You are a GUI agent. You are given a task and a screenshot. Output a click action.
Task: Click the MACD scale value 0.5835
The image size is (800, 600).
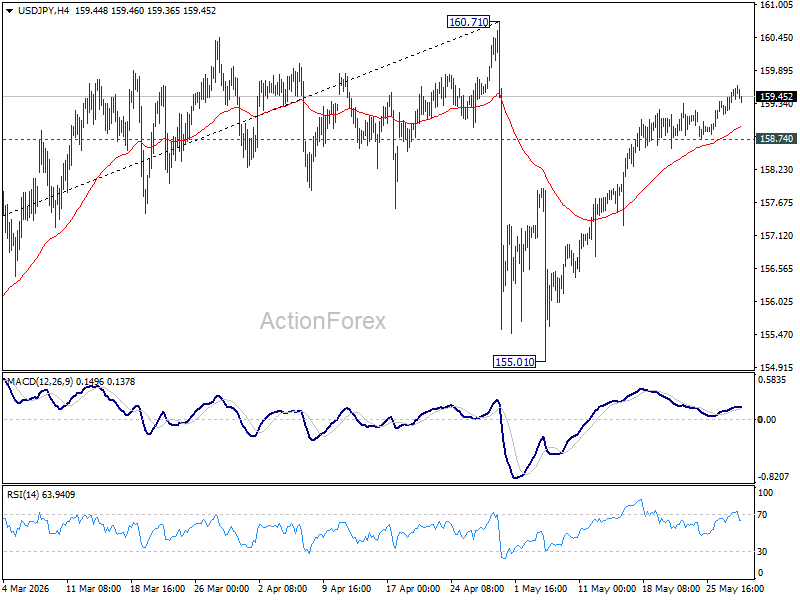[x=772, y=380]
